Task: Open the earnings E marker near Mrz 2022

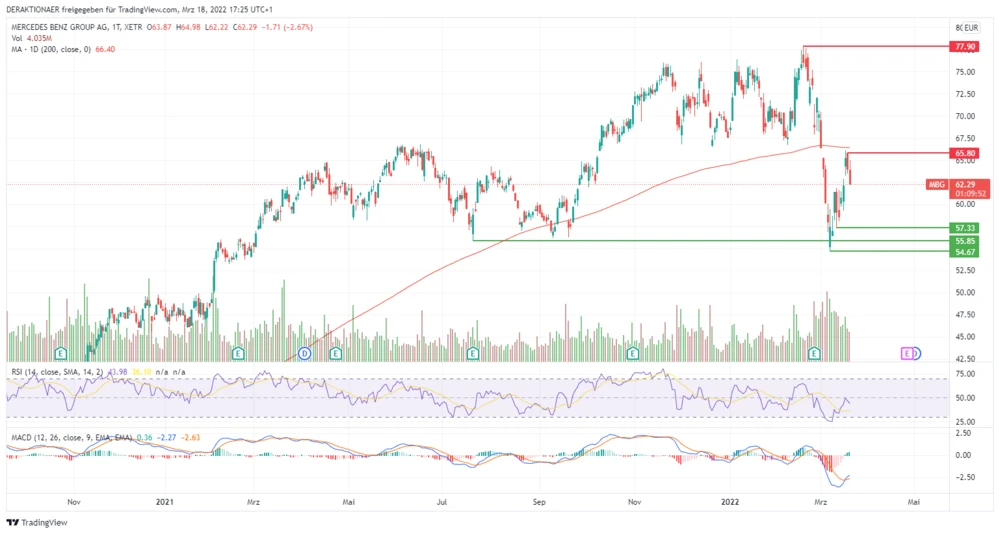Action: pos(814,353)
